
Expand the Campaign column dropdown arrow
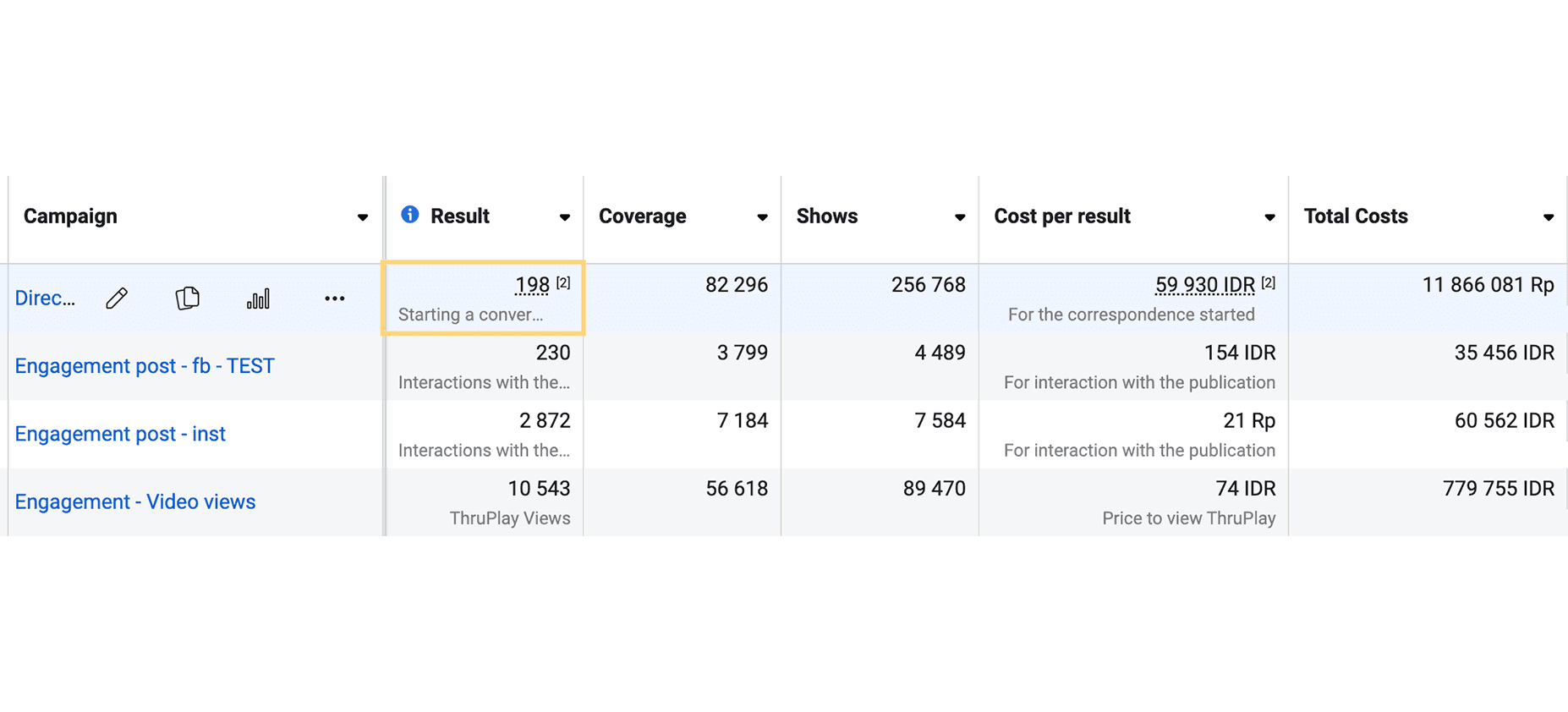[x=363, y=217]
